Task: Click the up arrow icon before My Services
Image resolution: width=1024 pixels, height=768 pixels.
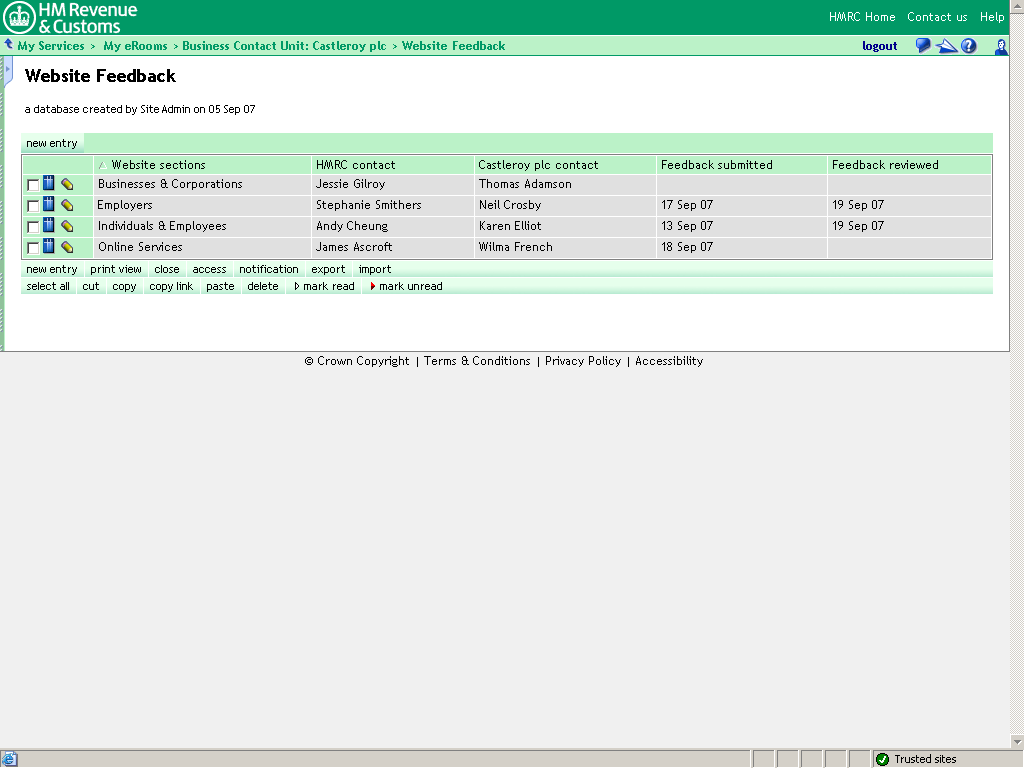Action: [x=9, y=45]
